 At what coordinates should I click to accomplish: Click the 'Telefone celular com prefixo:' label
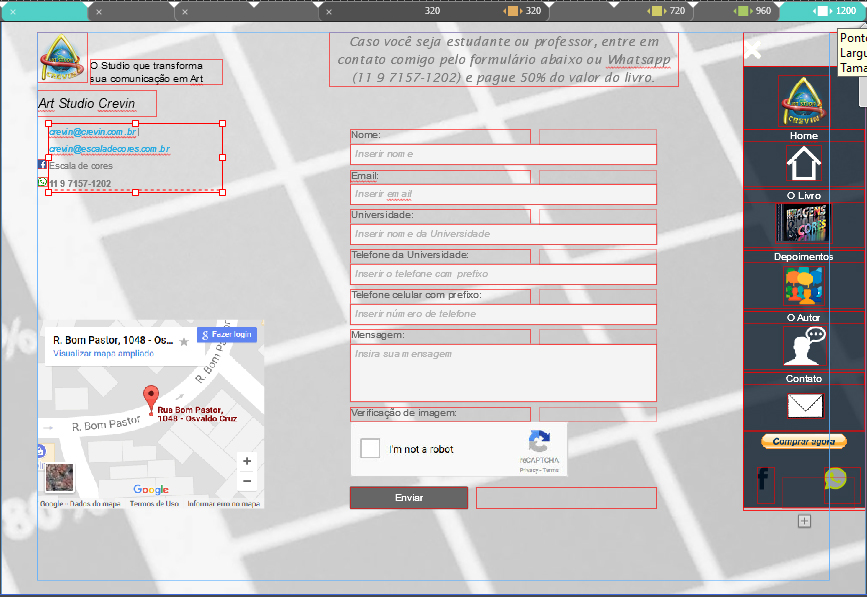416,295
